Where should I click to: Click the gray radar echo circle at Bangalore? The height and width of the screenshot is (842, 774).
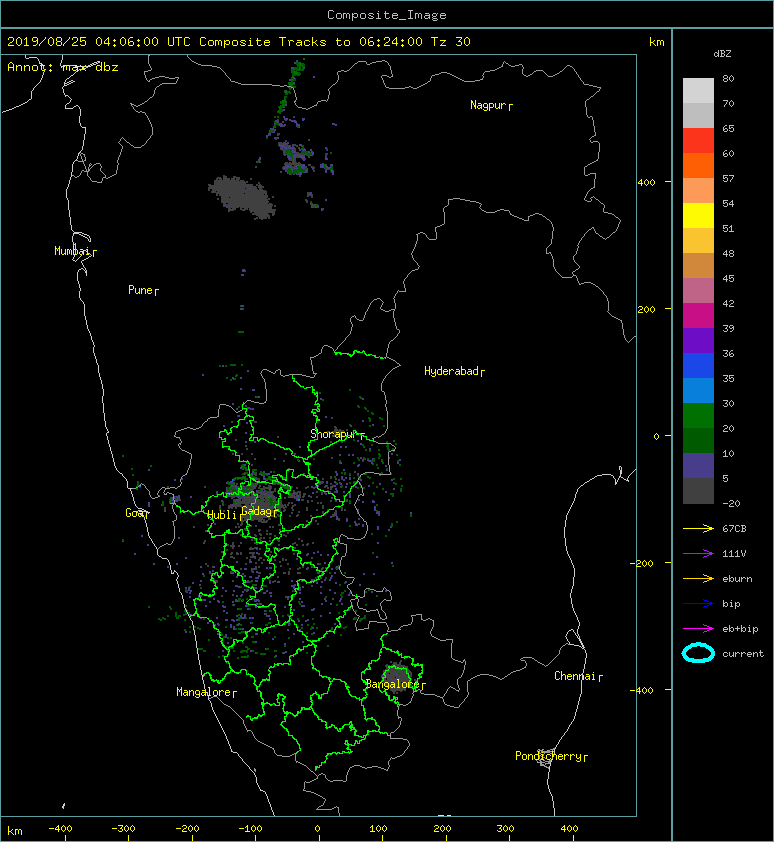point(396,678)
